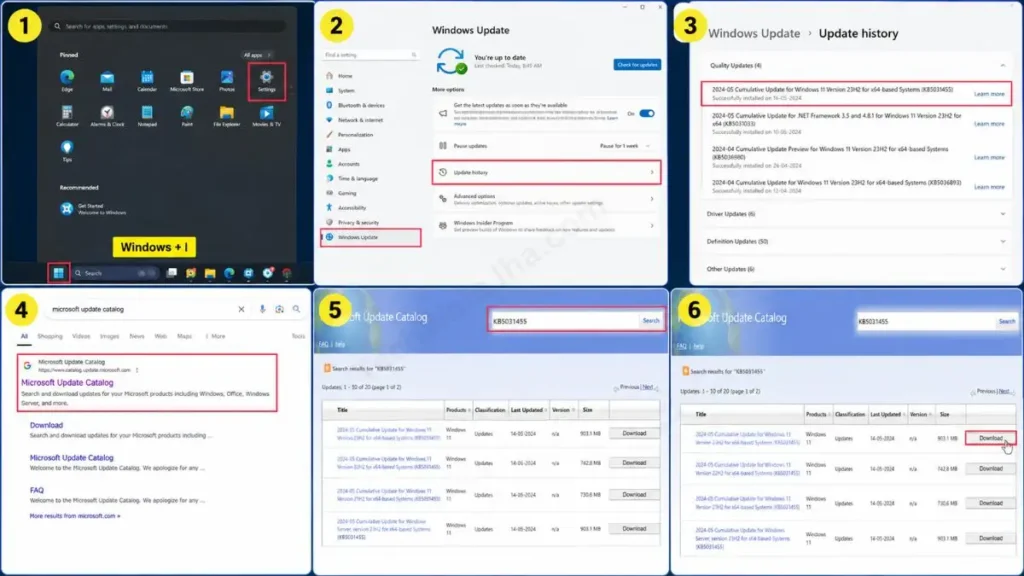Viewport: 1024px width, 576px height.
Task: Select Windows Update in Settings sidebar
Action: [x=370, y=237]
